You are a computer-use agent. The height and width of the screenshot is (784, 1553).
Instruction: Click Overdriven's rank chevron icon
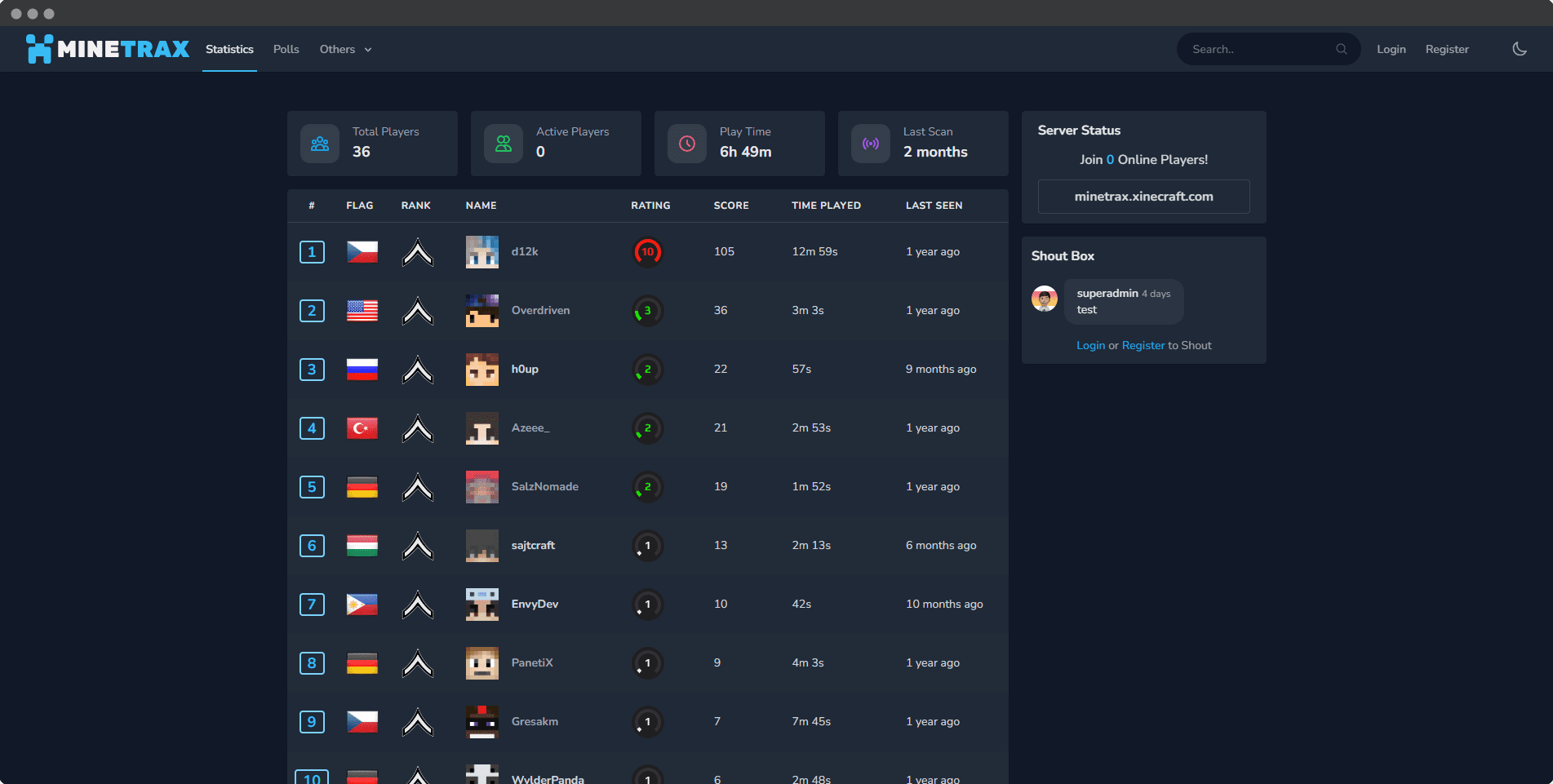coord(418,311)
